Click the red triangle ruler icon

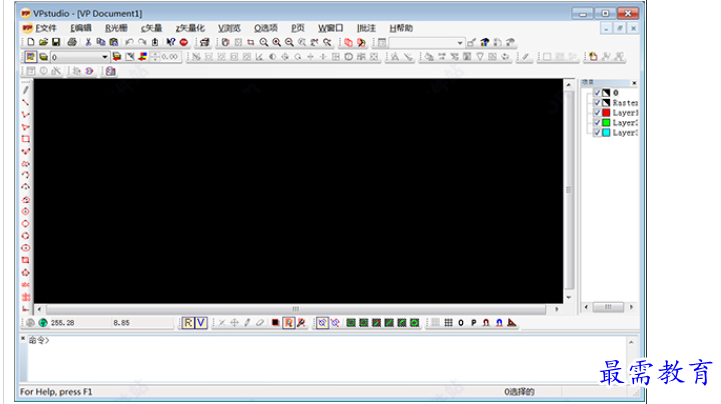(x=512, y=323)
